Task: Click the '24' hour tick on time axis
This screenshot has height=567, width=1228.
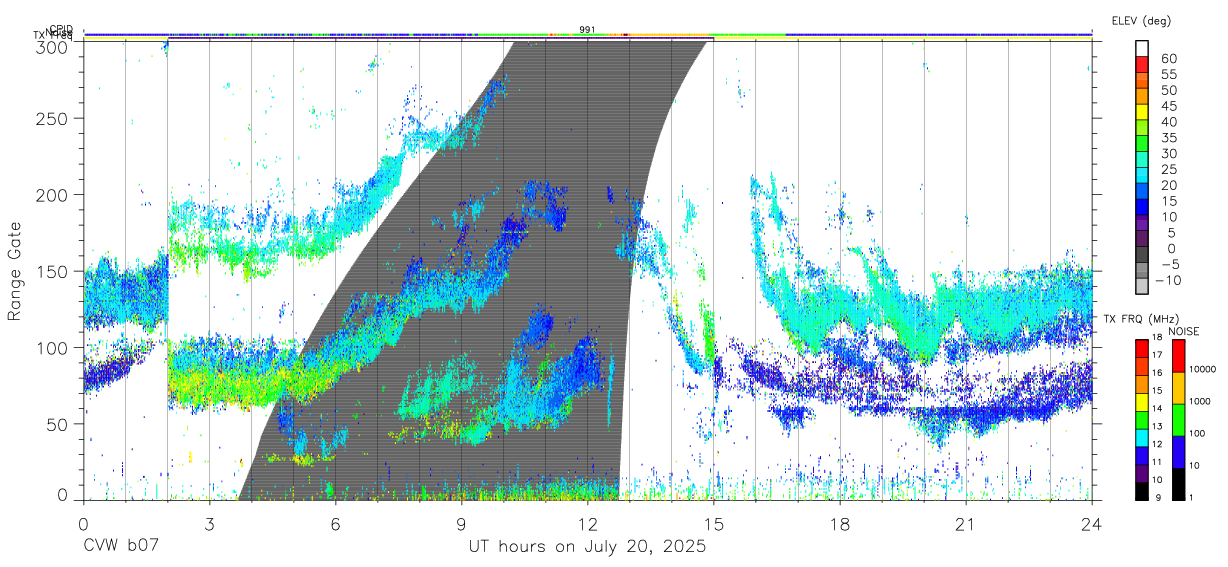Action: point(1091,524)
